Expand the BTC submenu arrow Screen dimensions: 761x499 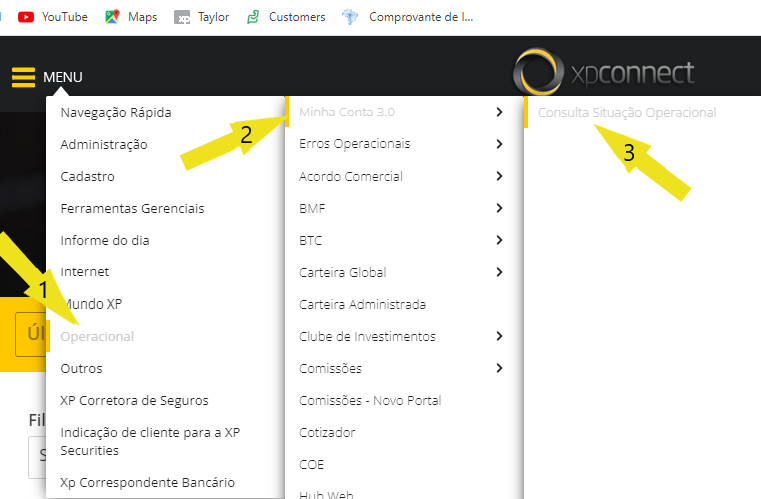tap(499, 240)
